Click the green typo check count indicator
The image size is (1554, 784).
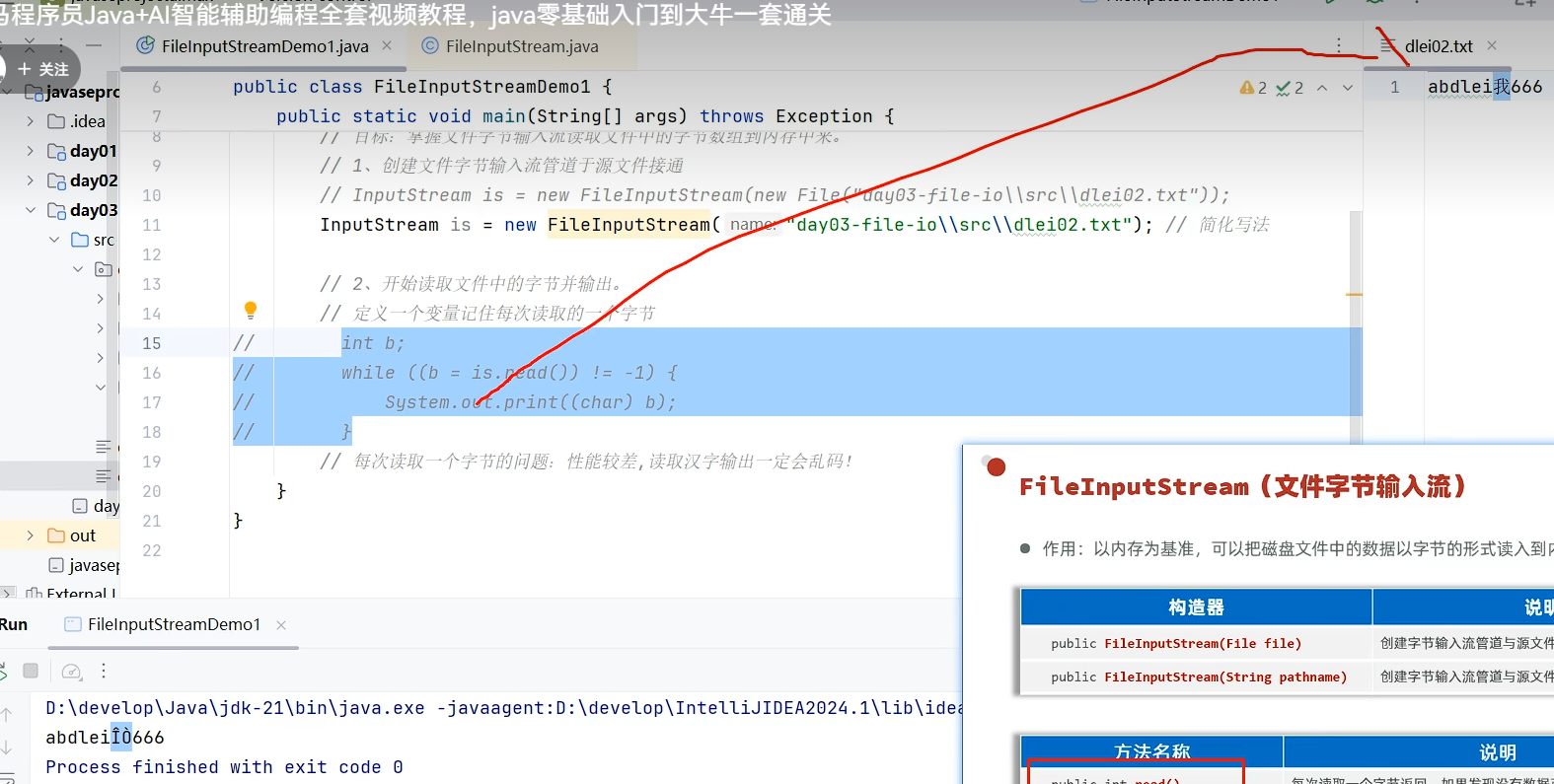coord(1290,88)
